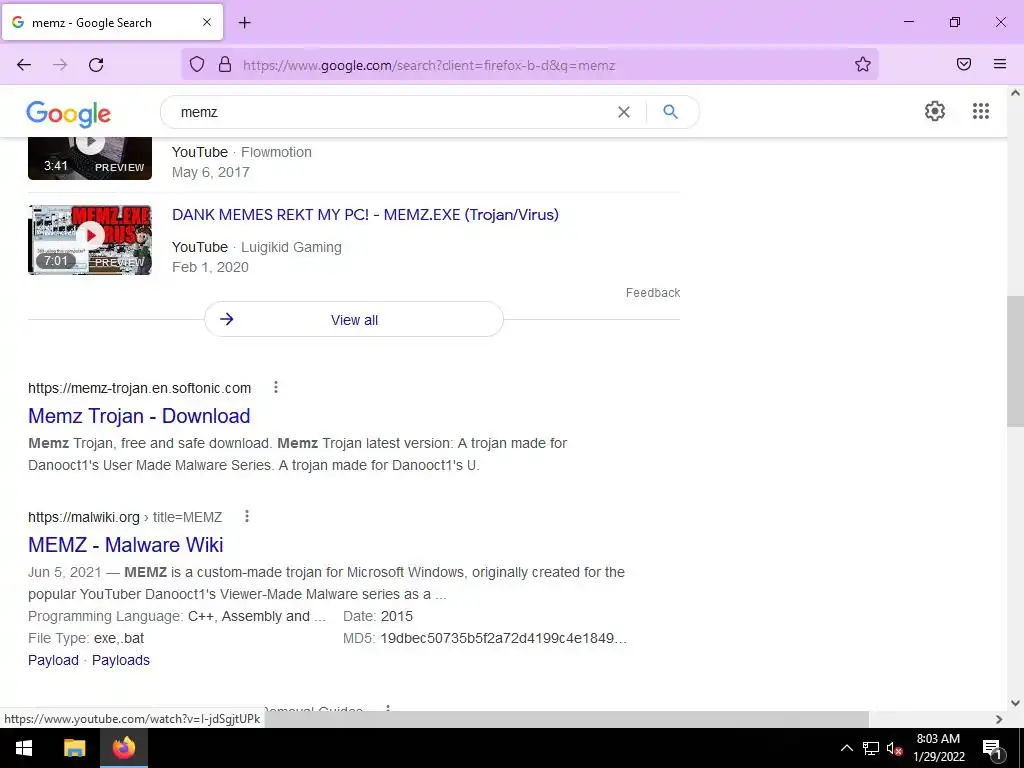This screenshot has height=768, width=1024.
Task: Go to the Google home logo
Action: pyautogui.click(x=69, y=114)
